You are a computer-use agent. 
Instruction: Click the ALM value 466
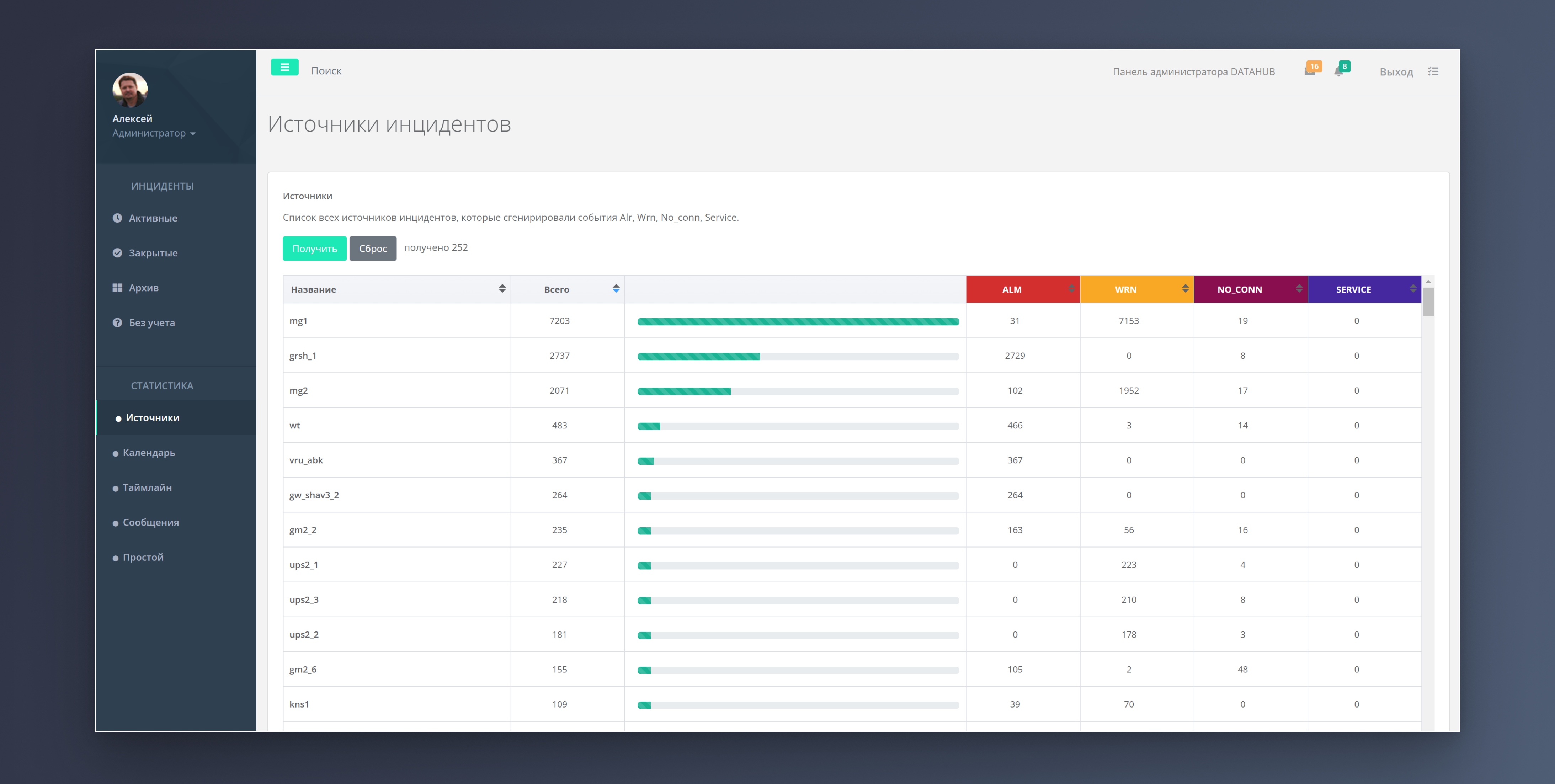click(1015, 426)
